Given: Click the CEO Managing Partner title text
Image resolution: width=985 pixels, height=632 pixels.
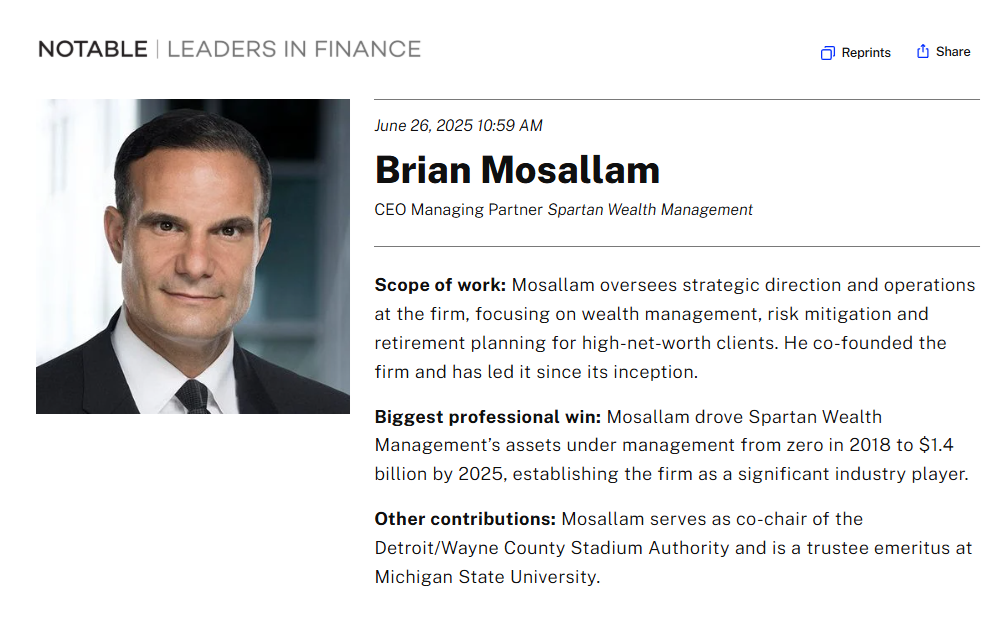Looking at the screenshot, I should coord(459,210).
